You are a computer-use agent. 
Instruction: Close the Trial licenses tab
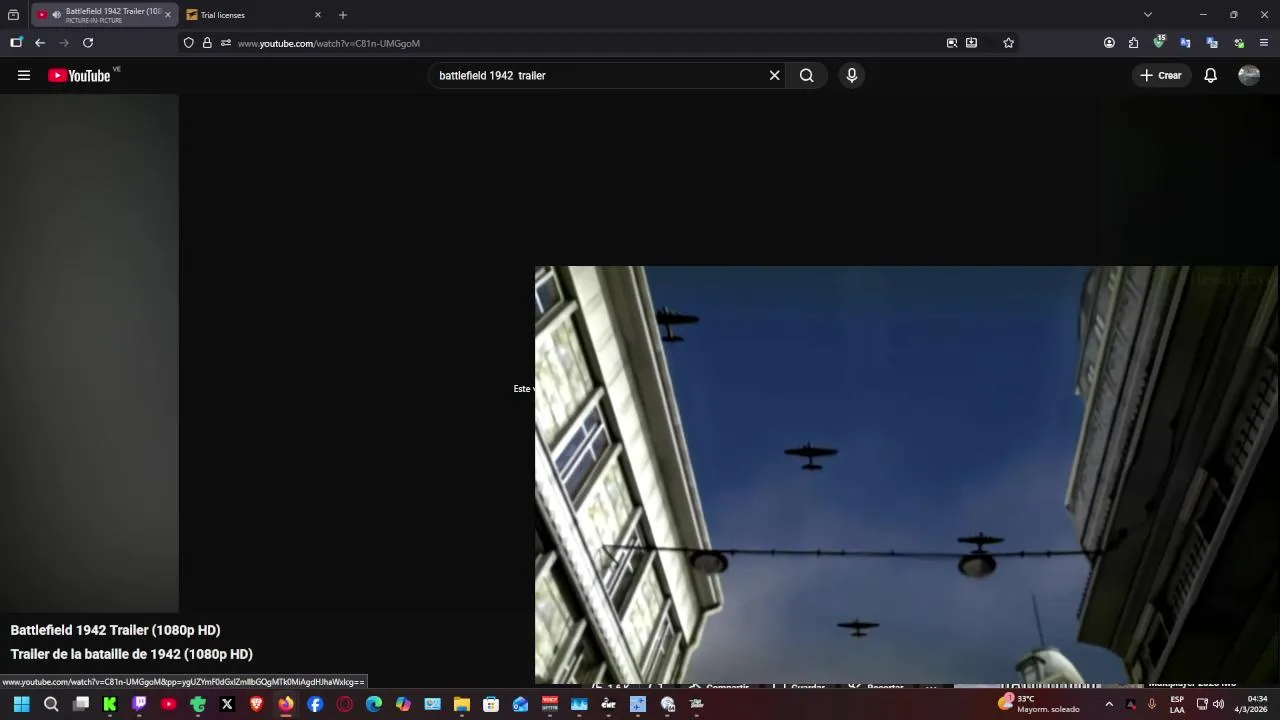click(x=318, y=15)
